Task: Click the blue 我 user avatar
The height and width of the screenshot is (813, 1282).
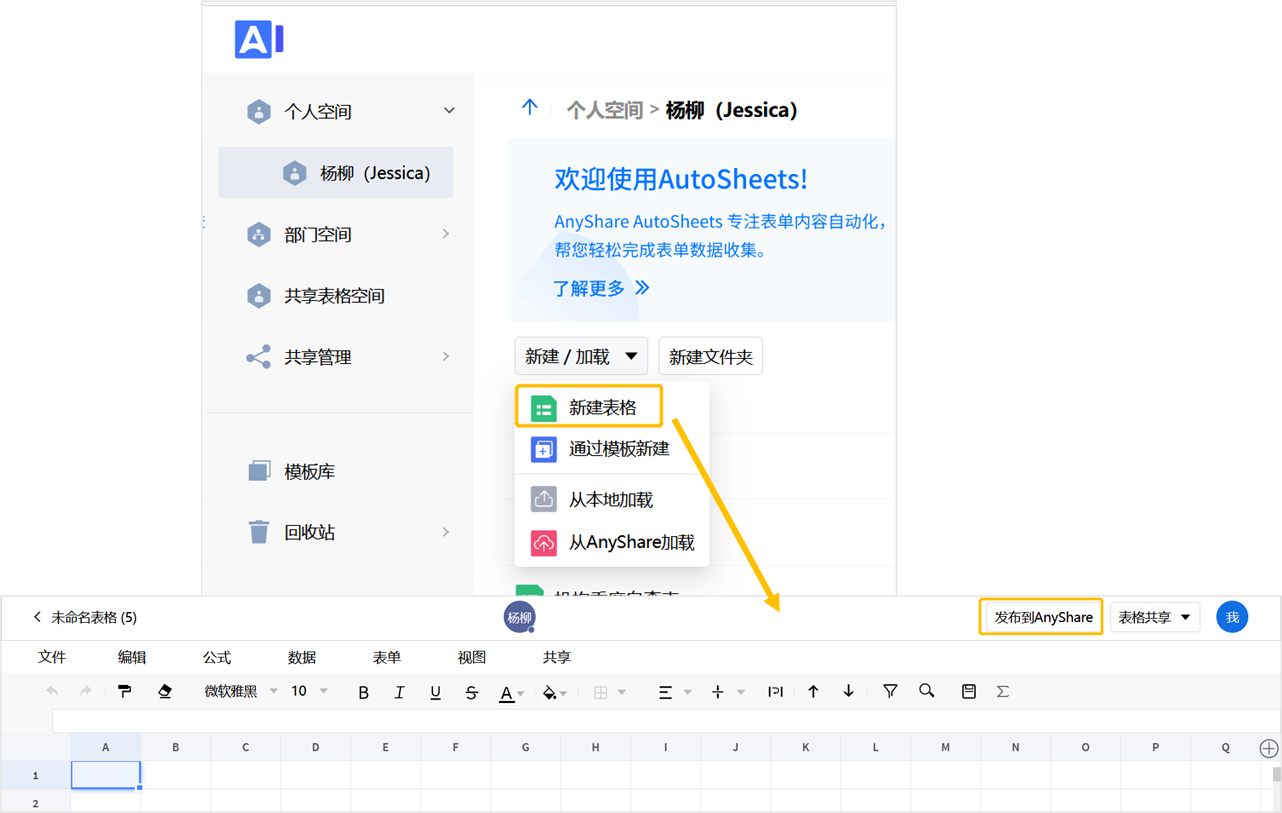Action: [x=1232, y=617]
